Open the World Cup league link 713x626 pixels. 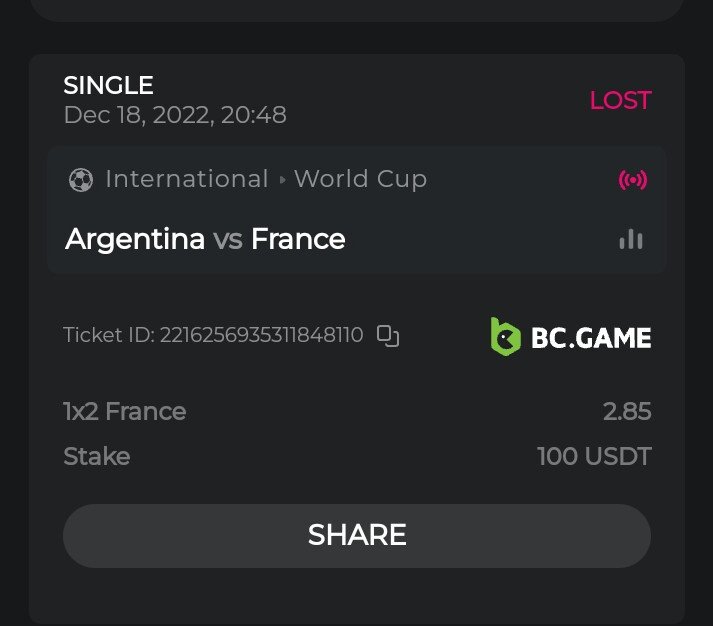tap(360, 179)
